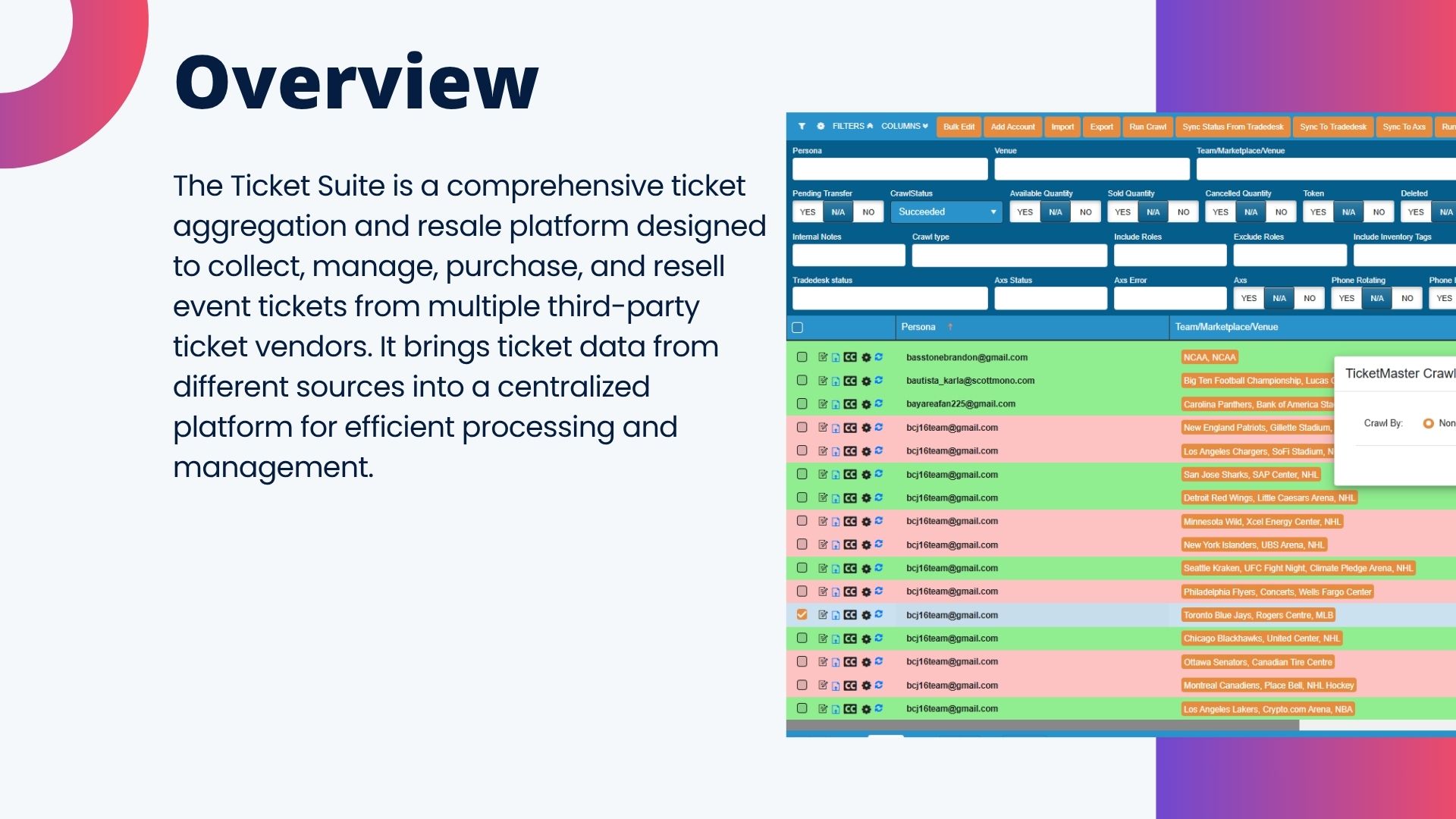
Task: Open the Axs Status filter box
Action: [1051, 299]
